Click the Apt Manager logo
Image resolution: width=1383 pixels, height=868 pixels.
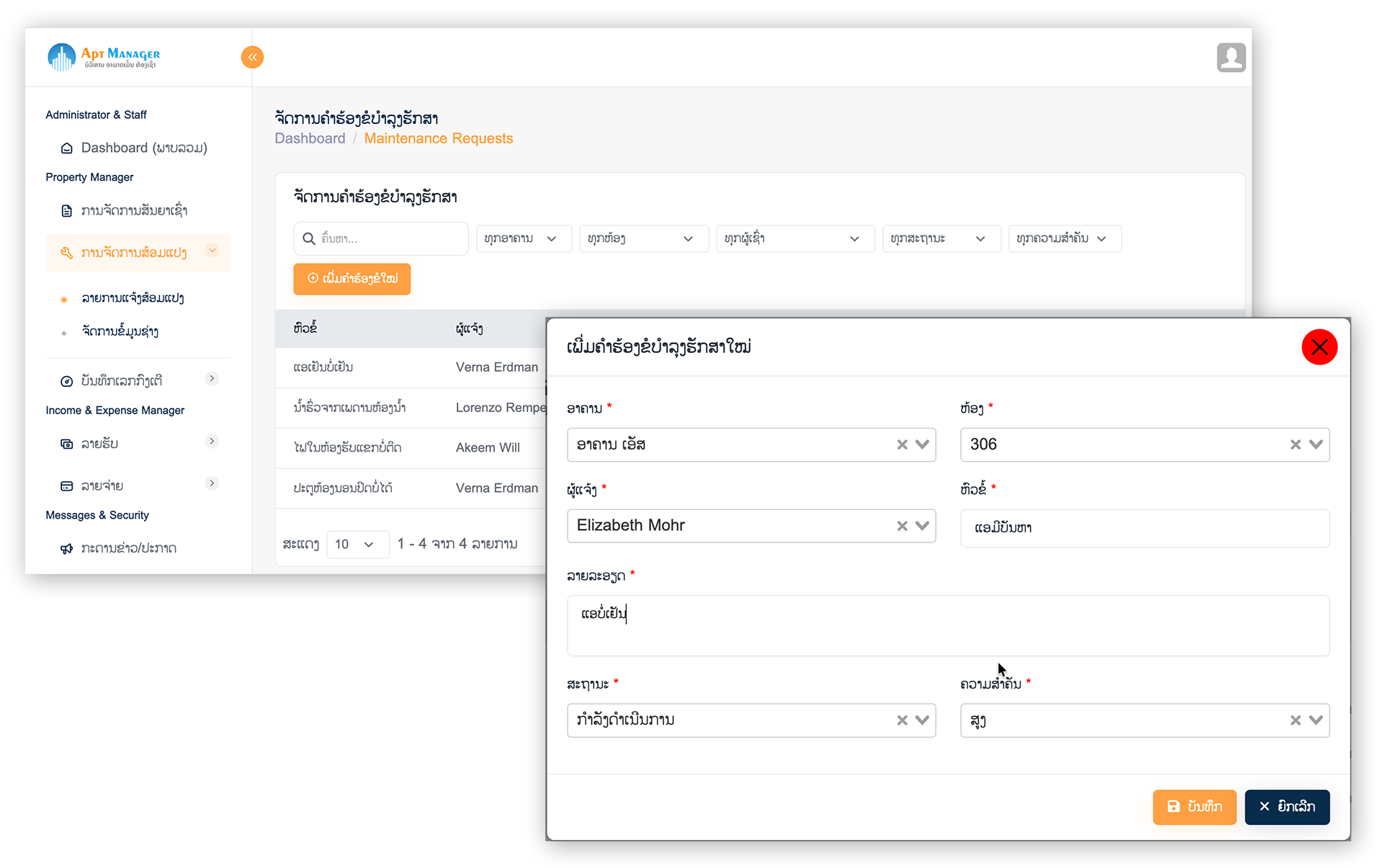click(x=104, y=57)
